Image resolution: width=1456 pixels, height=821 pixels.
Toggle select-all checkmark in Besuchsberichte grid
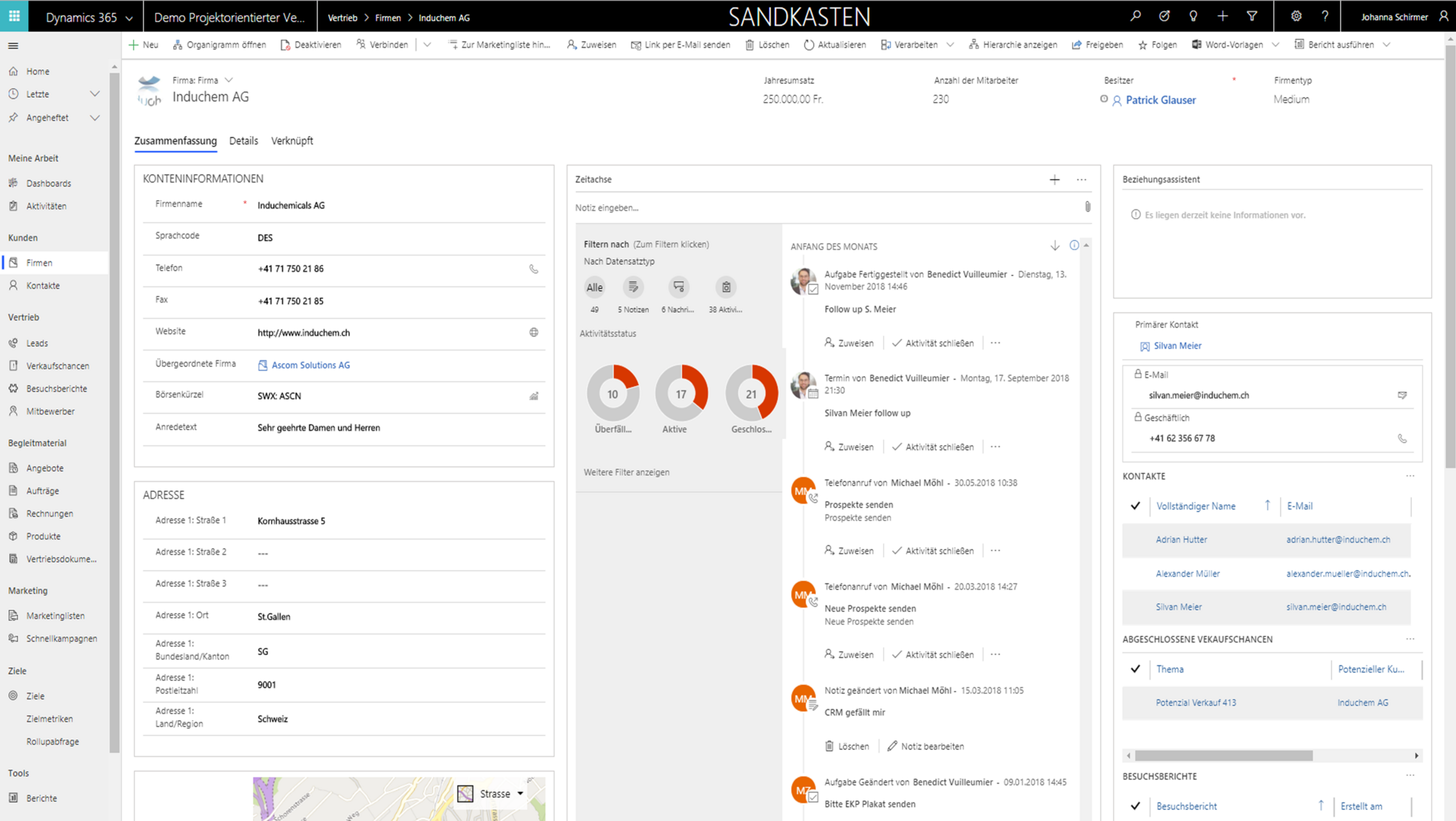click(1135, 806)
